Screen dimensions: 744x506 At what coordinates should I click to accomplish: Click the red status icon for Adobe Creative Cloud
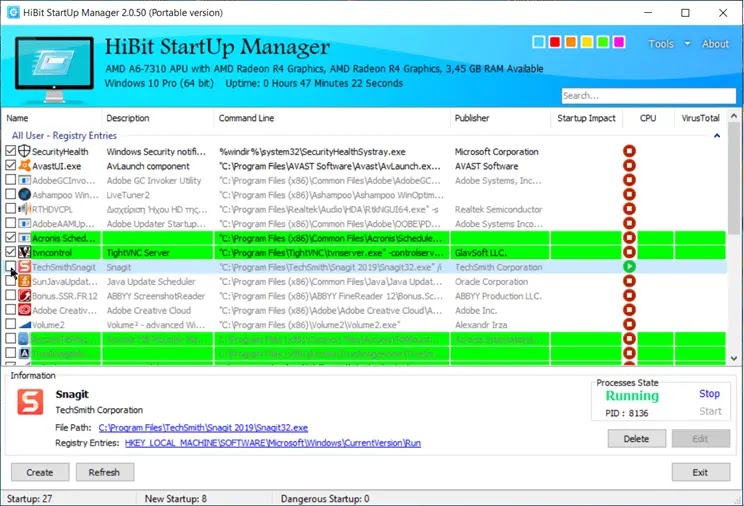pyautogui.click(x=629, y=310)
